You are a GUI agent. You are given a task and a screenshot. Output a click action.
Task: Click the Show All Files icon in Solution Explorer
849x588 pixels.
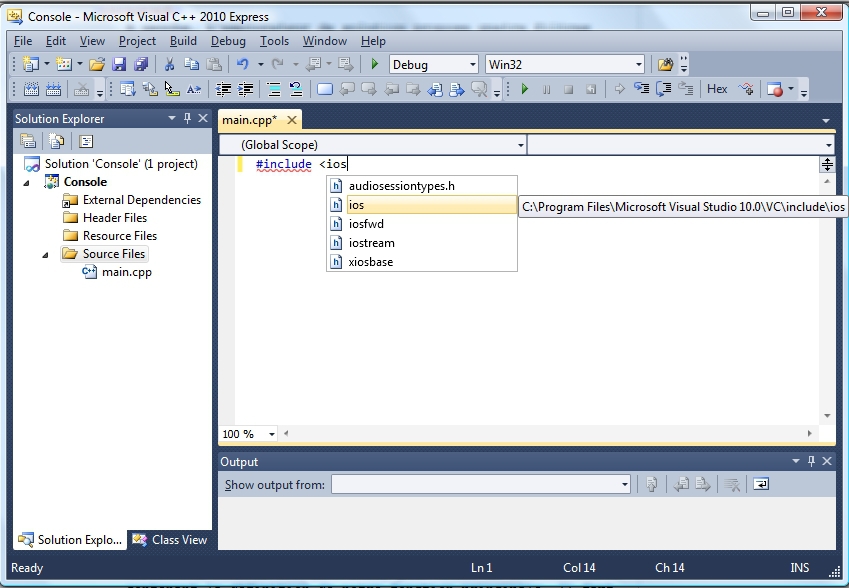pyautogui.click(x=56, y=141)
